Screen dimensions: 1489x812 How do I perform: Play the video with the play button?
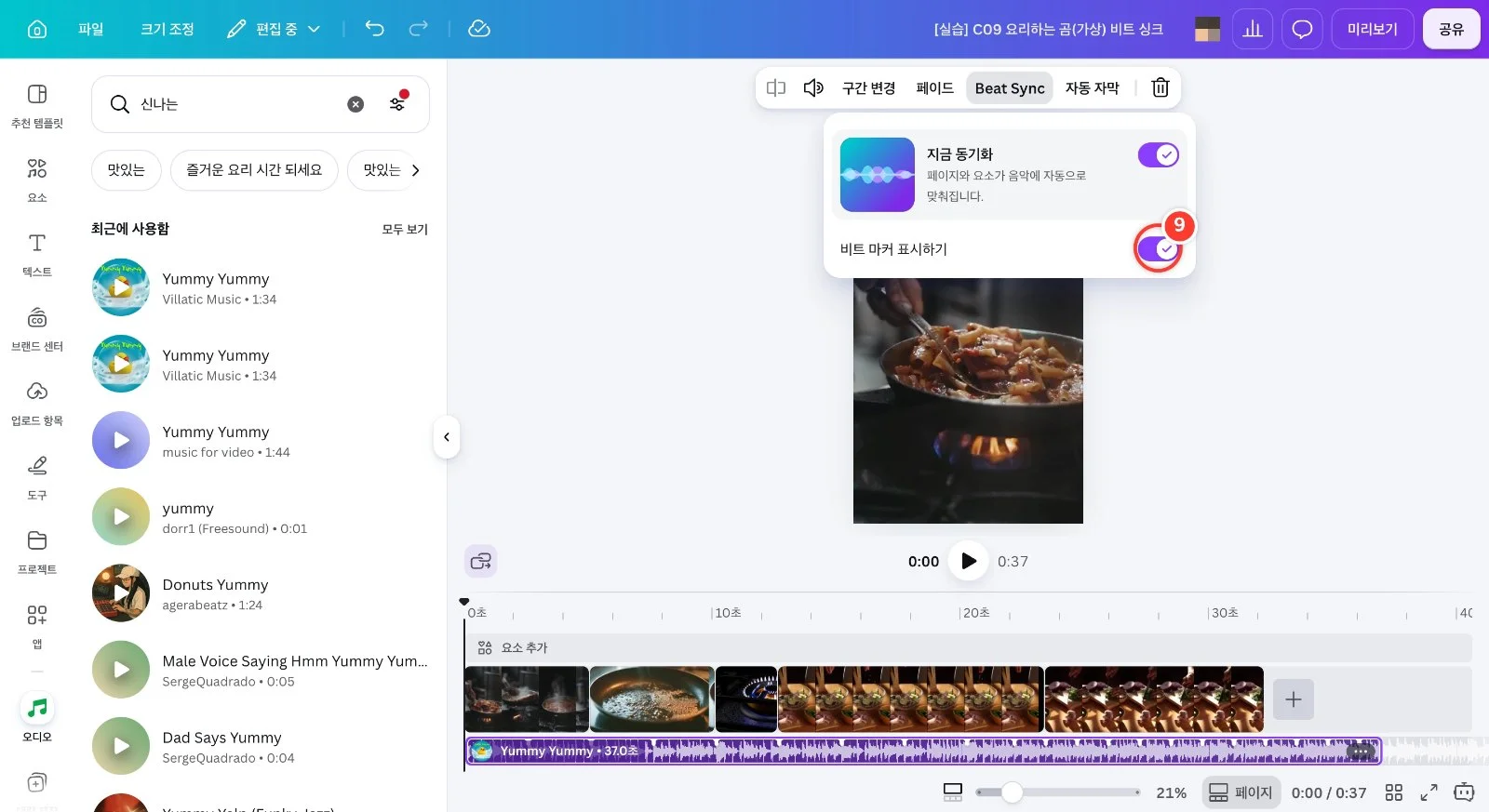click(x=968, y=561)
